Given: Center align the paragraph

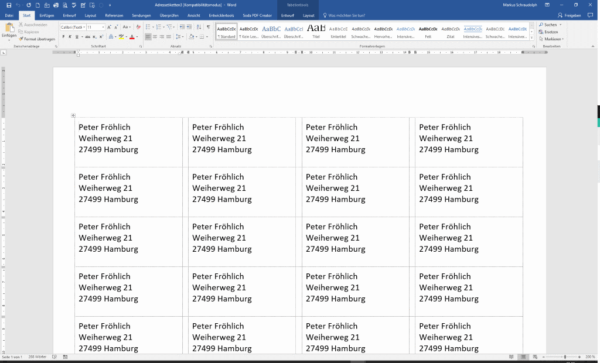Looking at the screenshot, I should click(x=155, y=37).
